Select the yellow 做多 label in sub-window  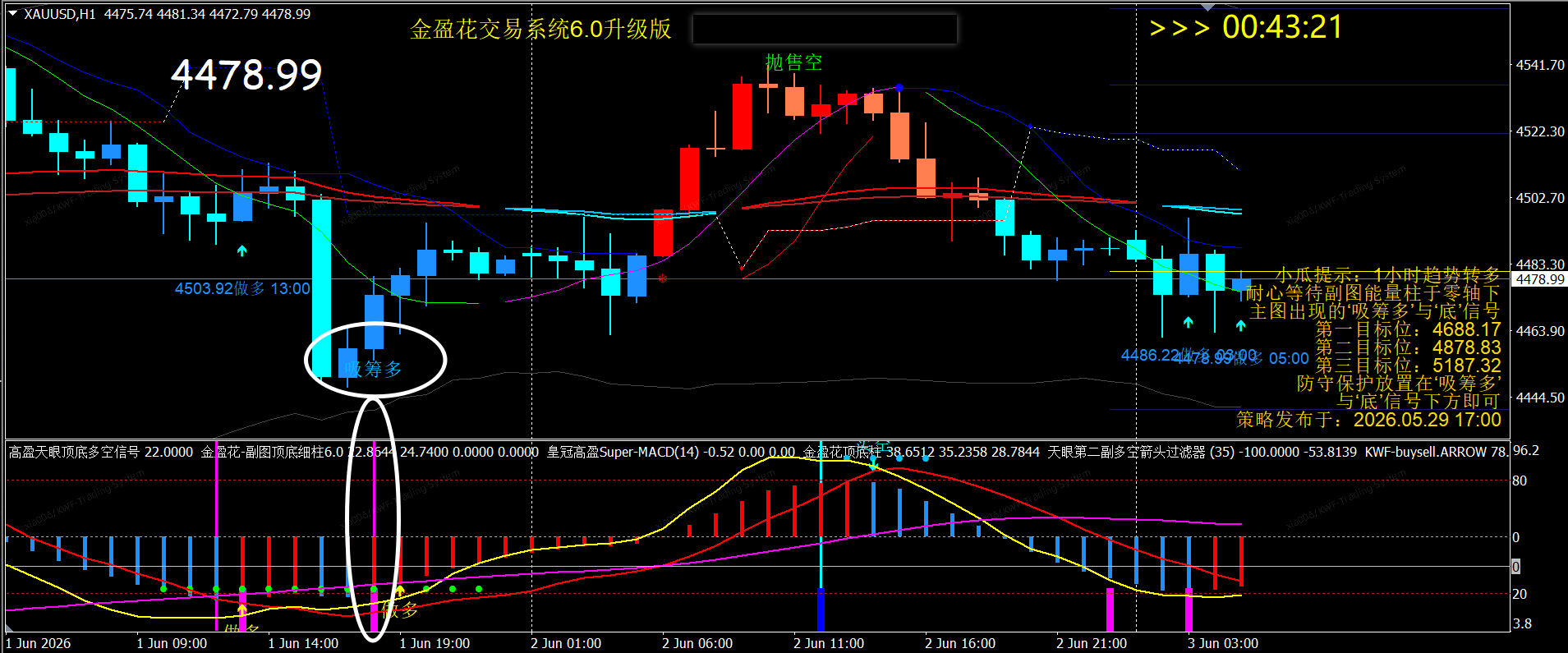click(400, 609)
